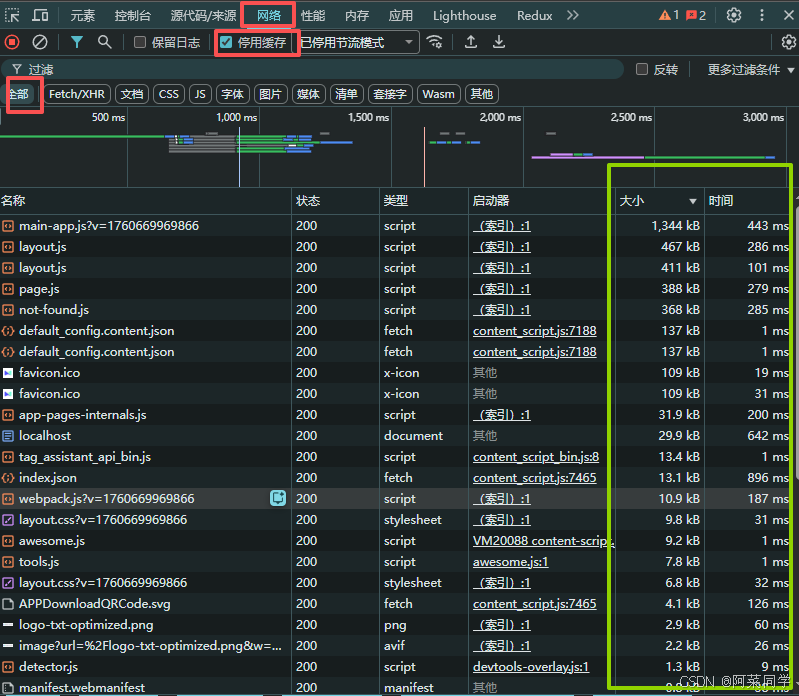The width and height of the screenshot is (799, 696).
Task: Expand 更多过滤条件 dropdown
Action: [x=751, y=70]
